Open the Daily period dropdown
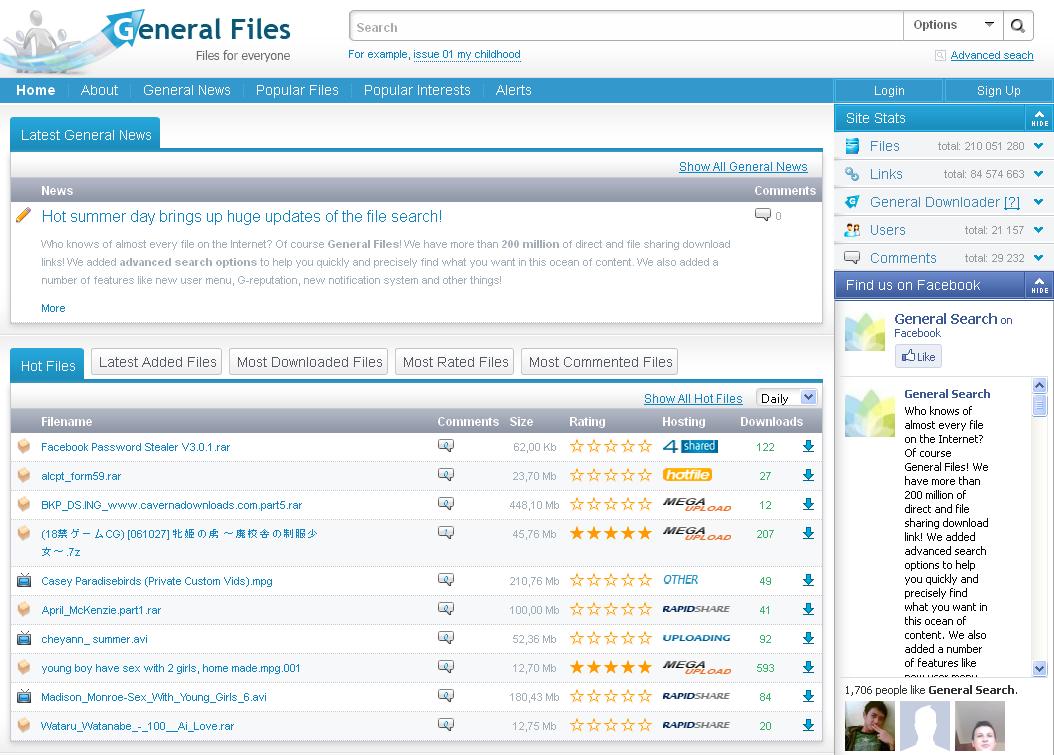The width and height of the screenshot is (1054, 755). pyautogui.click(x=787, y=398)
